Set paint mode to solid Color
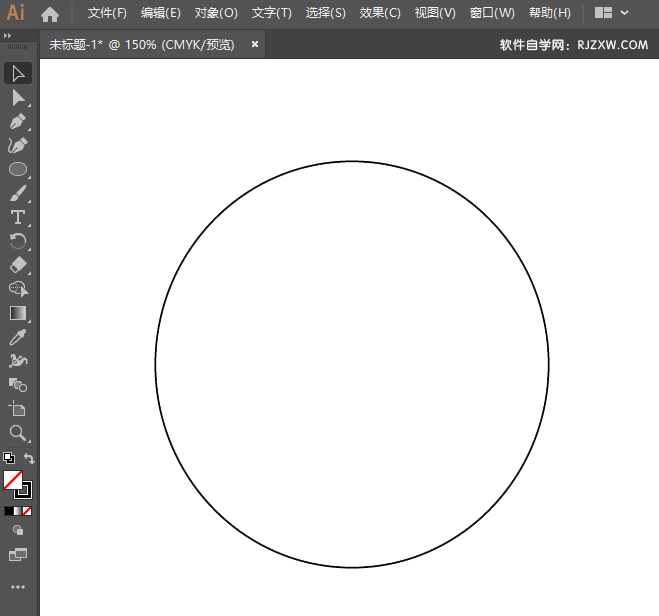 pyautogui.click(x=8, y=511)
